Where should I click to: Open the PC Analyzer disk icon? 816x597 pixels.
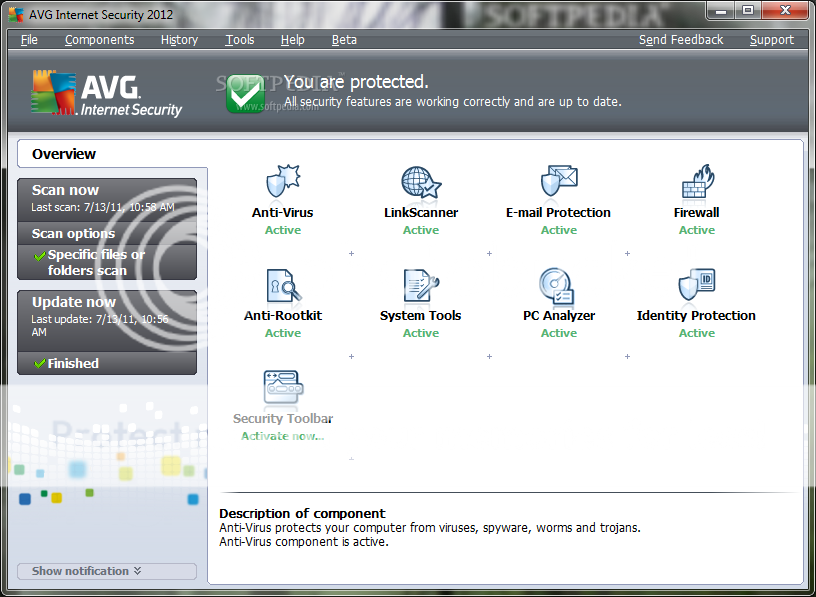[x=556, y=285]
